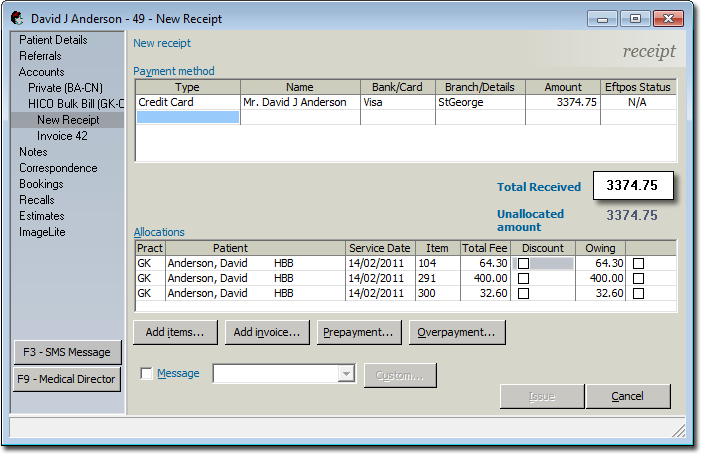Check Discount box for item 300
Viewport: 701px width, 454px height.
point(523,294)
